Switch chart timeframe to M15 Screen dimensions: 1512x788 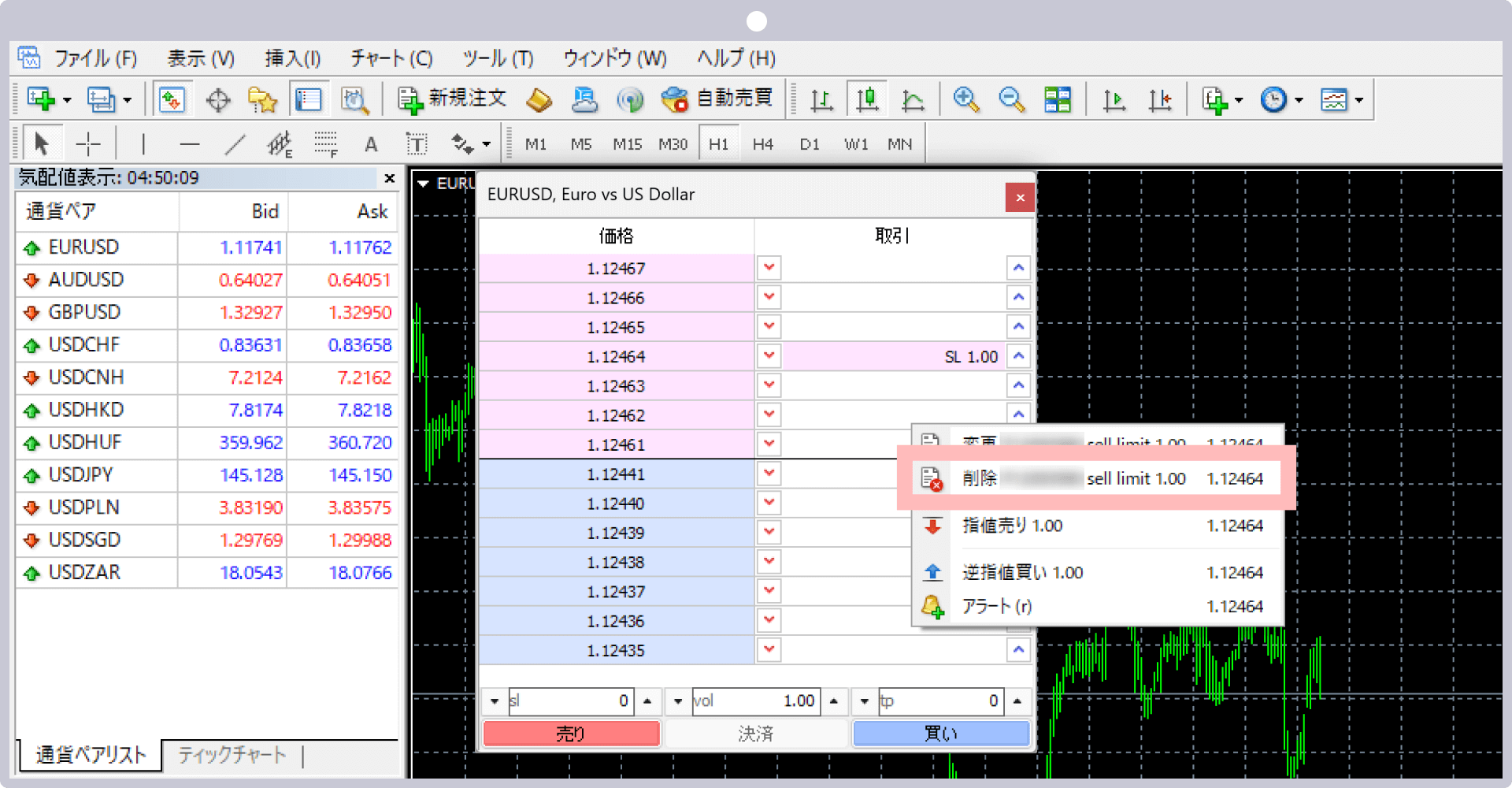coord(627,144)
